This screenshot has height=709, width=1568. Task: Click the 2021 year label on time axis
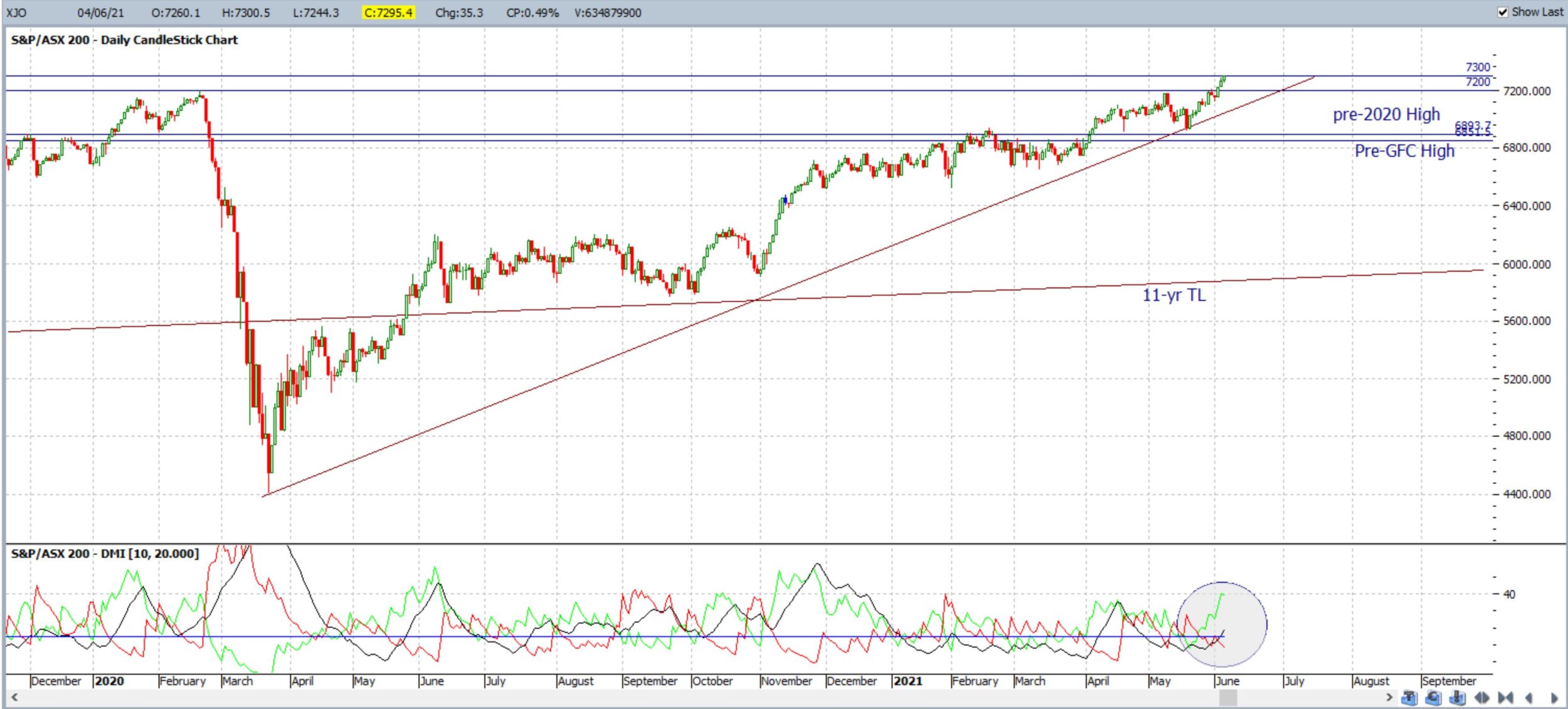[908, 681]
